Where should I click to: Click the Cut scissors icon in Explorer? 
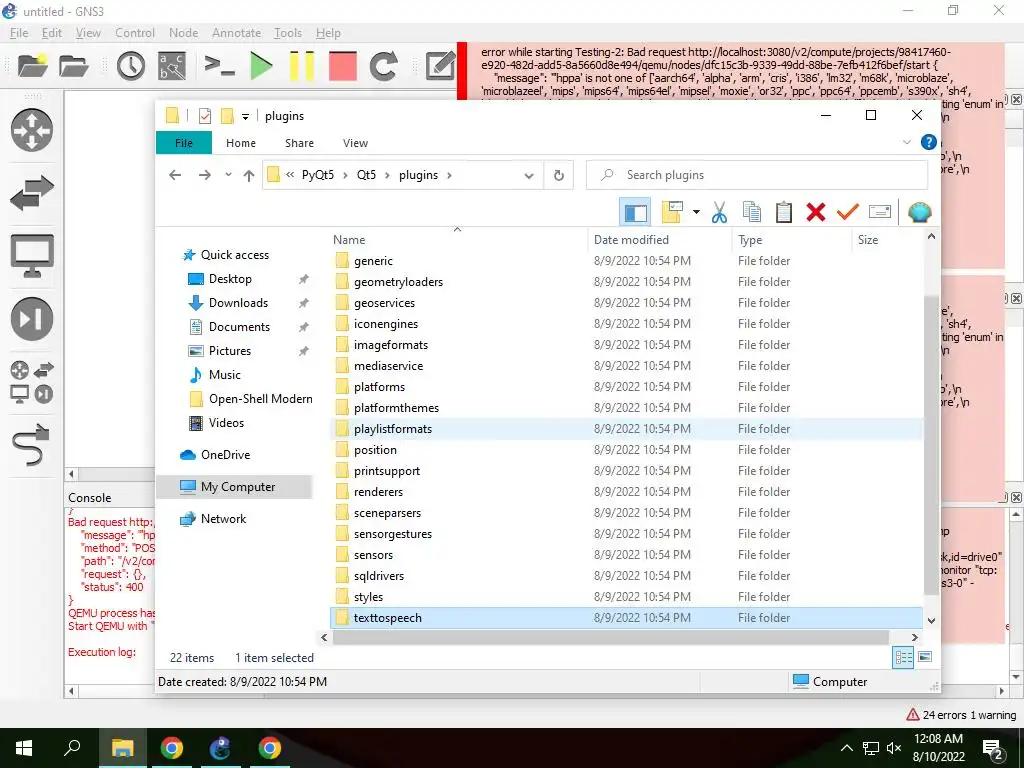point(720,212)
